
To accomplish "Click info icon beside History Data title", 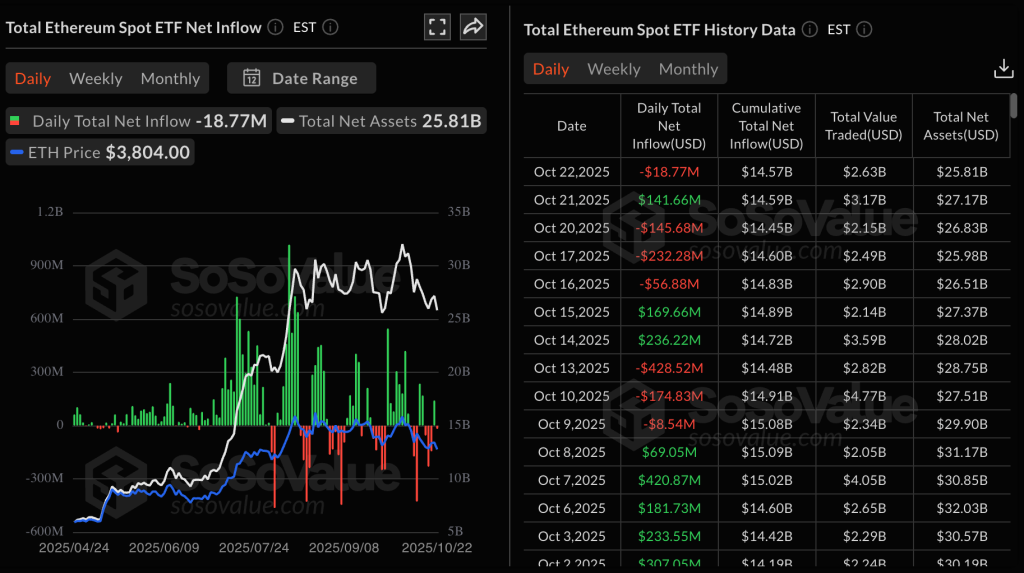I will coord(810,30).
